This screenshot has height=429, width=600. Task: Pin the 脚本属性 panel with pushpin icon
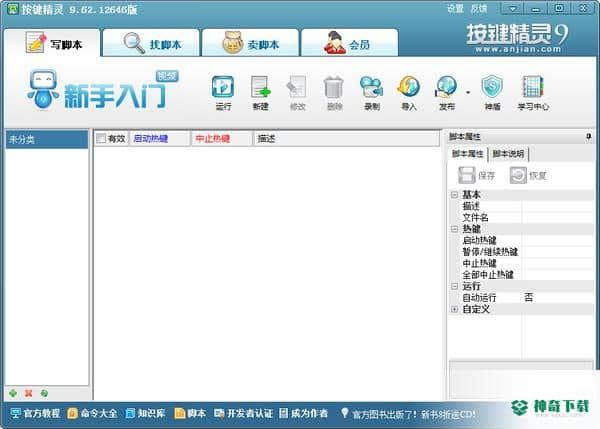[589, 137]
